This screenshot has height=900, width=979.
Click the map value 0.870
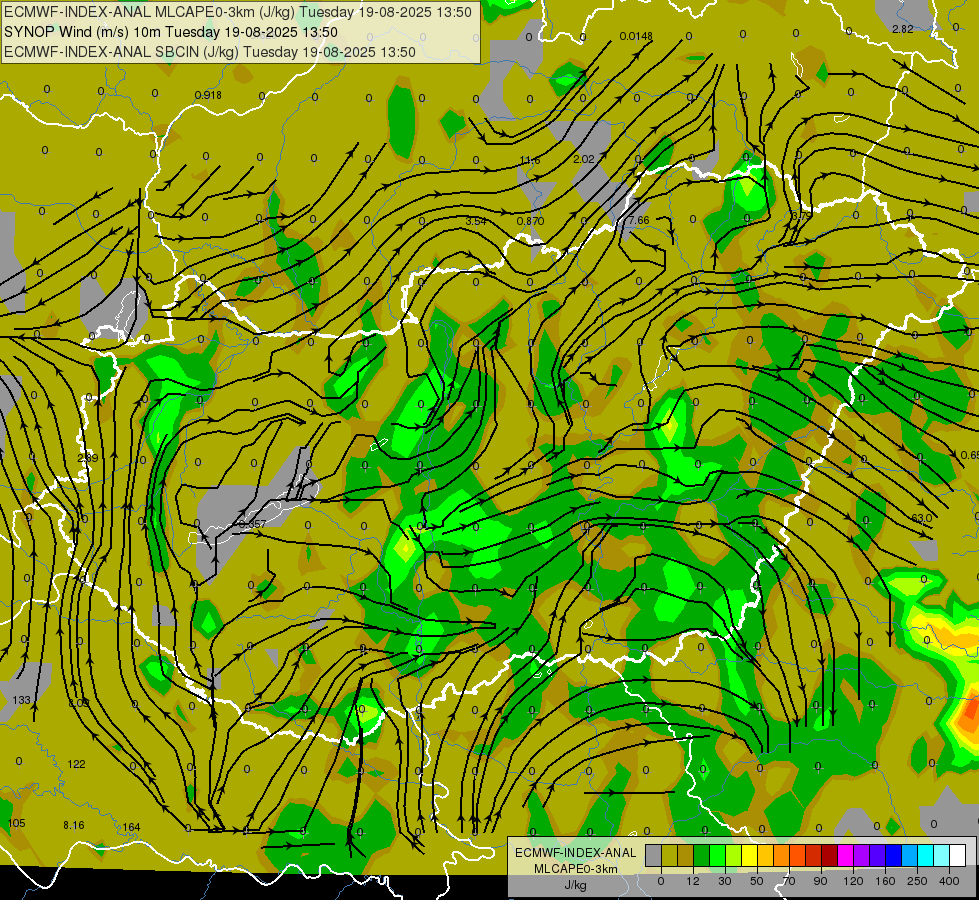(530, 221)
